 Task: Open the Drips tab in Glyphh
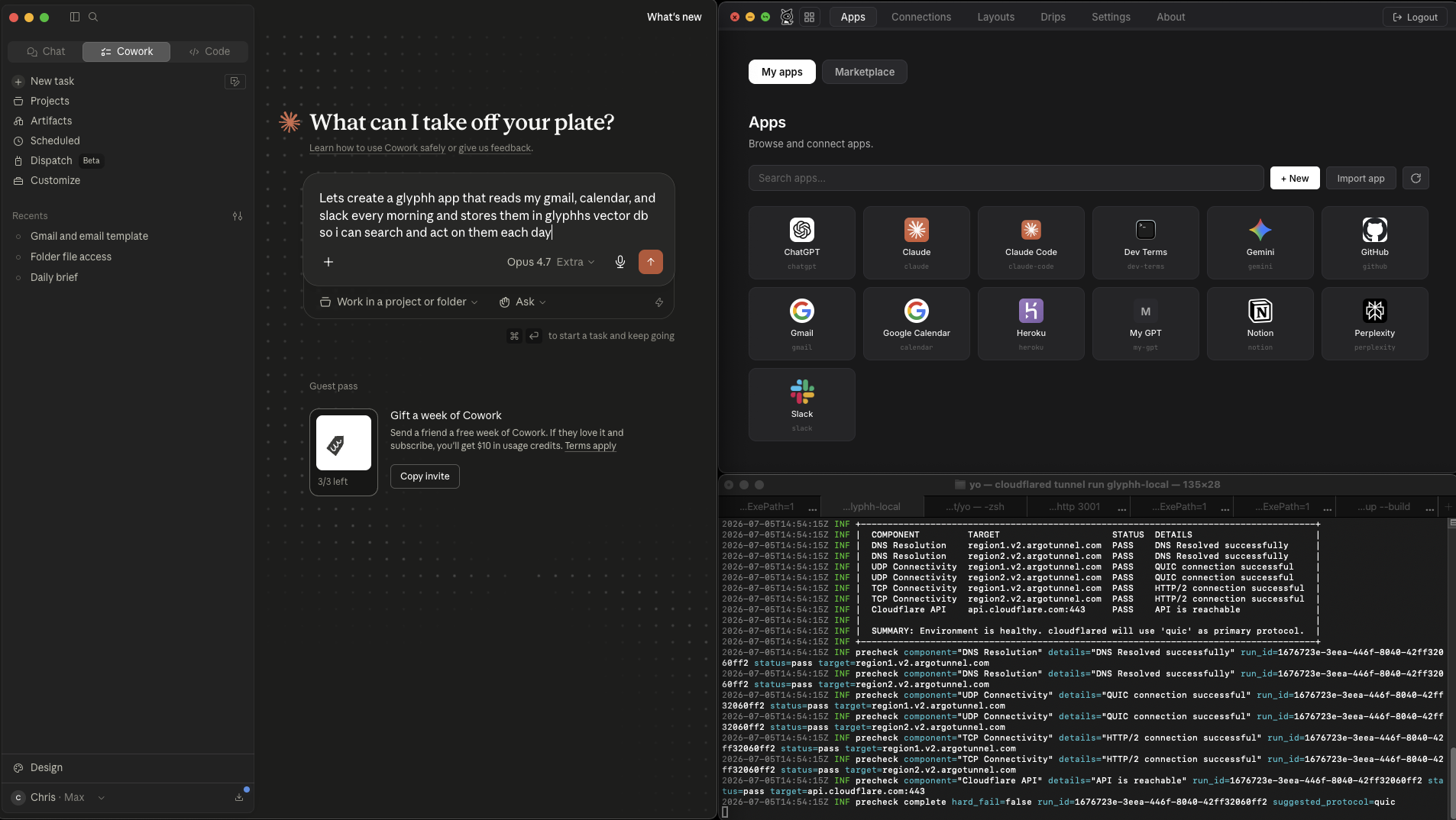[x=1053, y=17]
